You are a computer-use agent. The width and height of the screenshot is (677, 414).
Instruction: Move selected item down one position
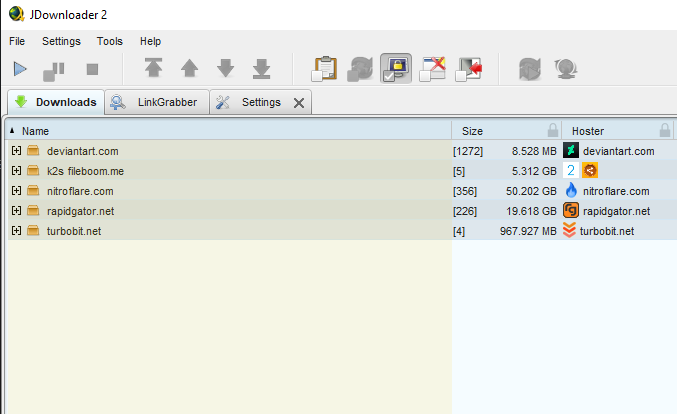click(x=225, y=68)
